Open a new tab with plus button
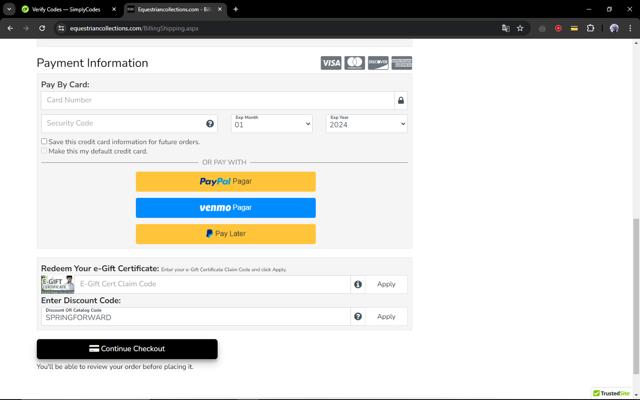Viewport: 640px width, 400px height. pyautogui.click(x=236, y=9)
